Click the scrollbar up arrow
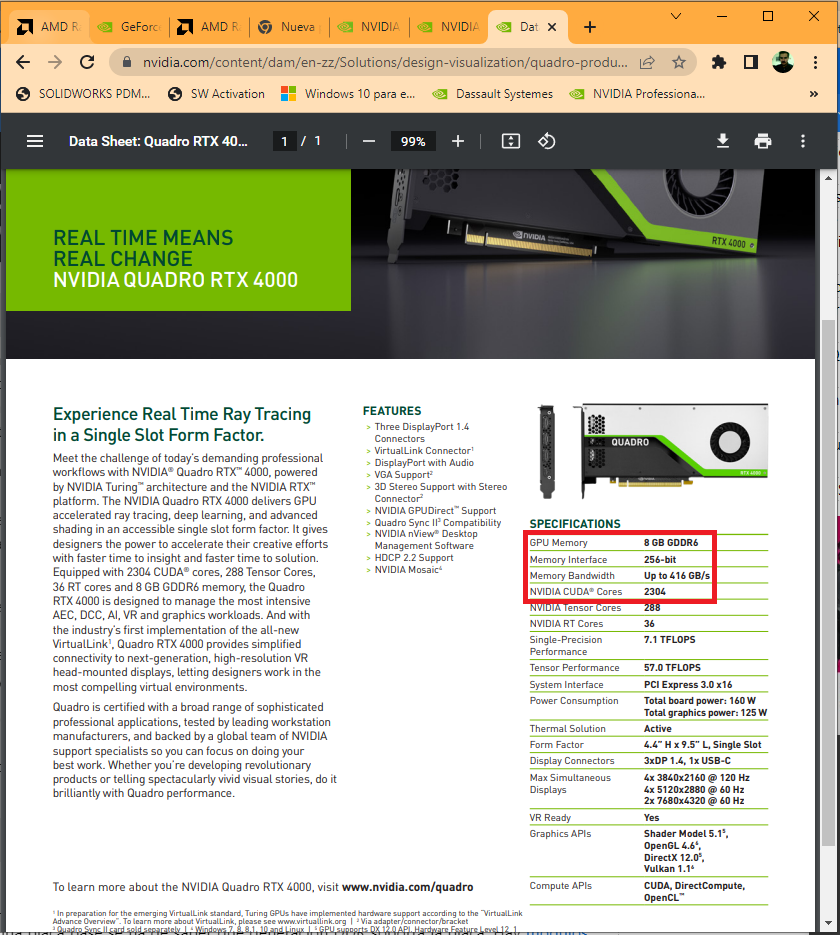Viewport: 840px width, 935px height. [x=828, y=178]
